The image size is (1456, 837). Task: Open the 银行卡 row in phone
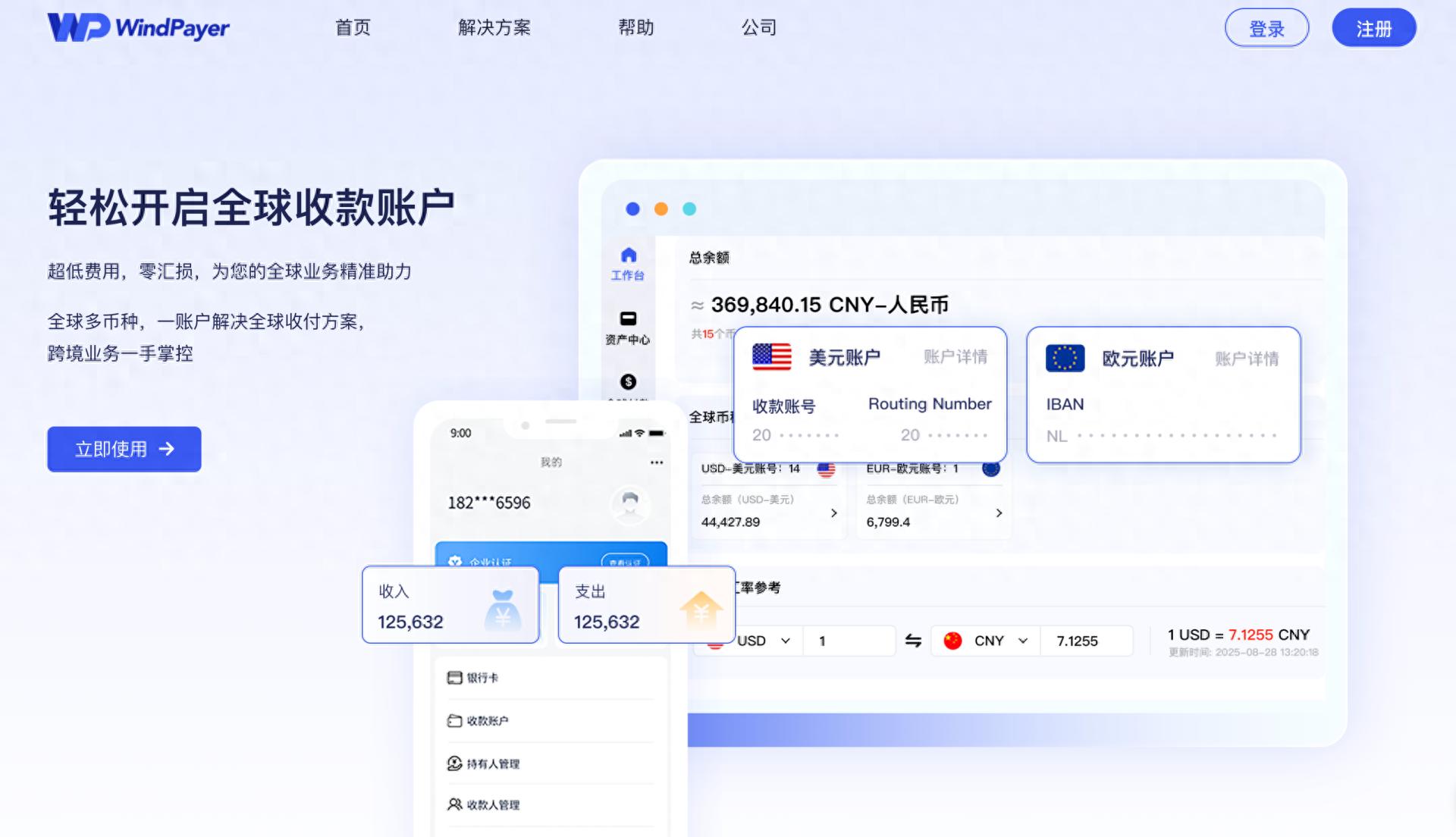click(x=551, y=678)
